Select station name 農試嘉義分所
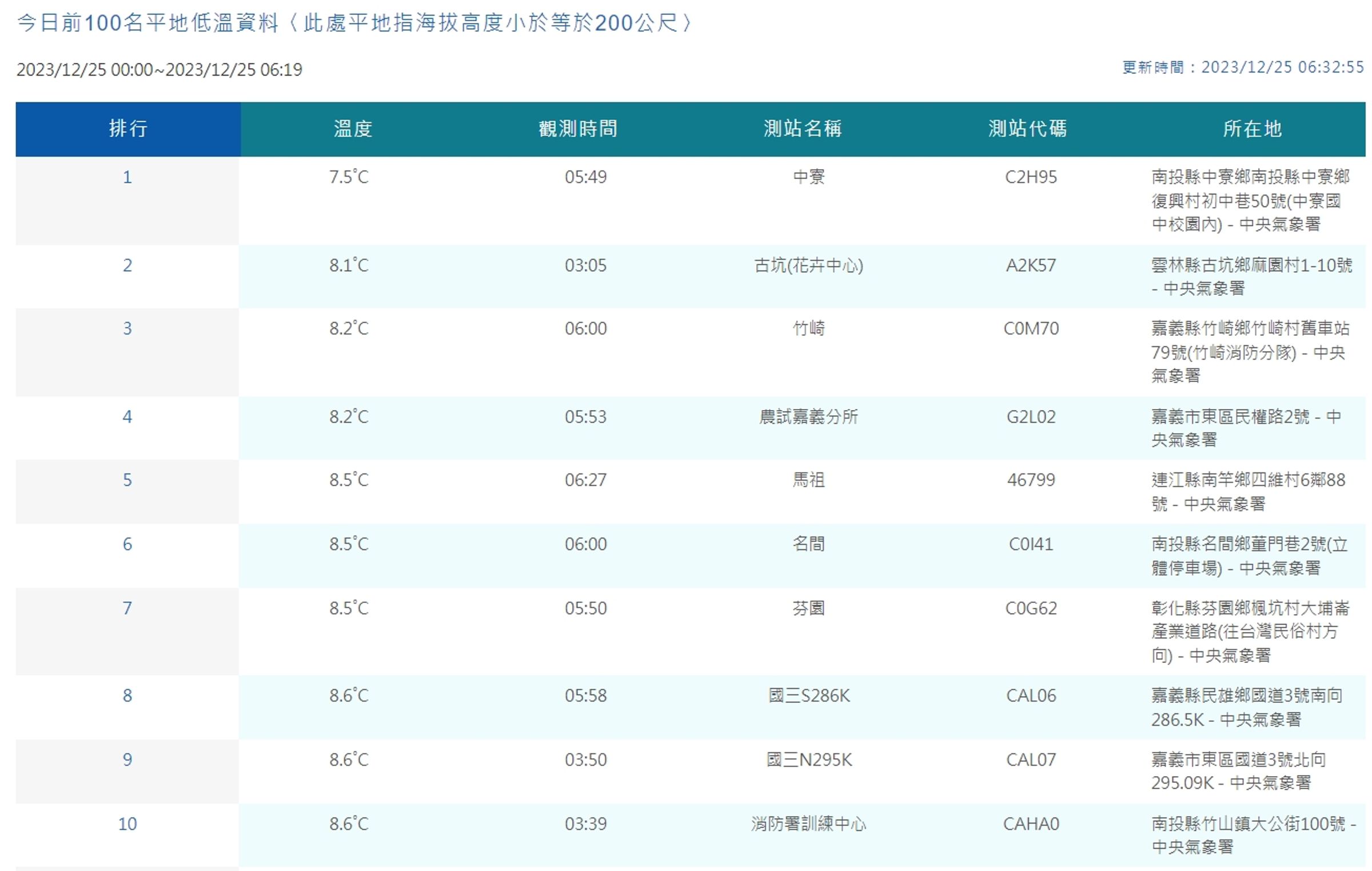 pos(809,416)
